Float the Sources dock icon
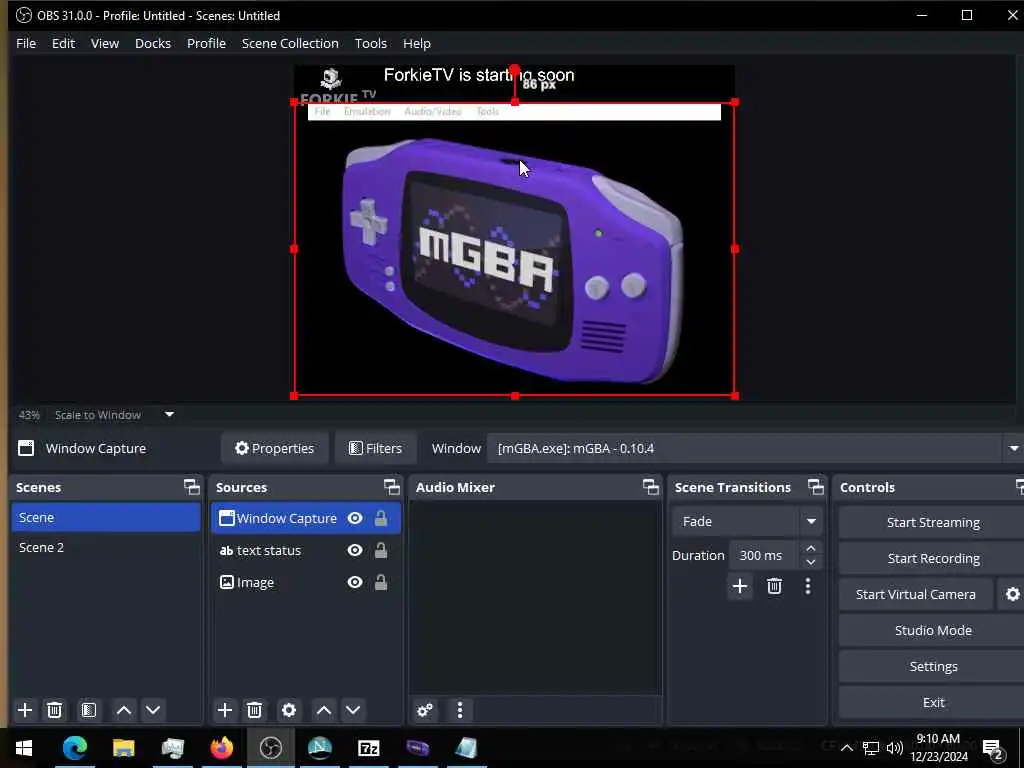The image size is (1024, 768). click(x=391, y=487)
